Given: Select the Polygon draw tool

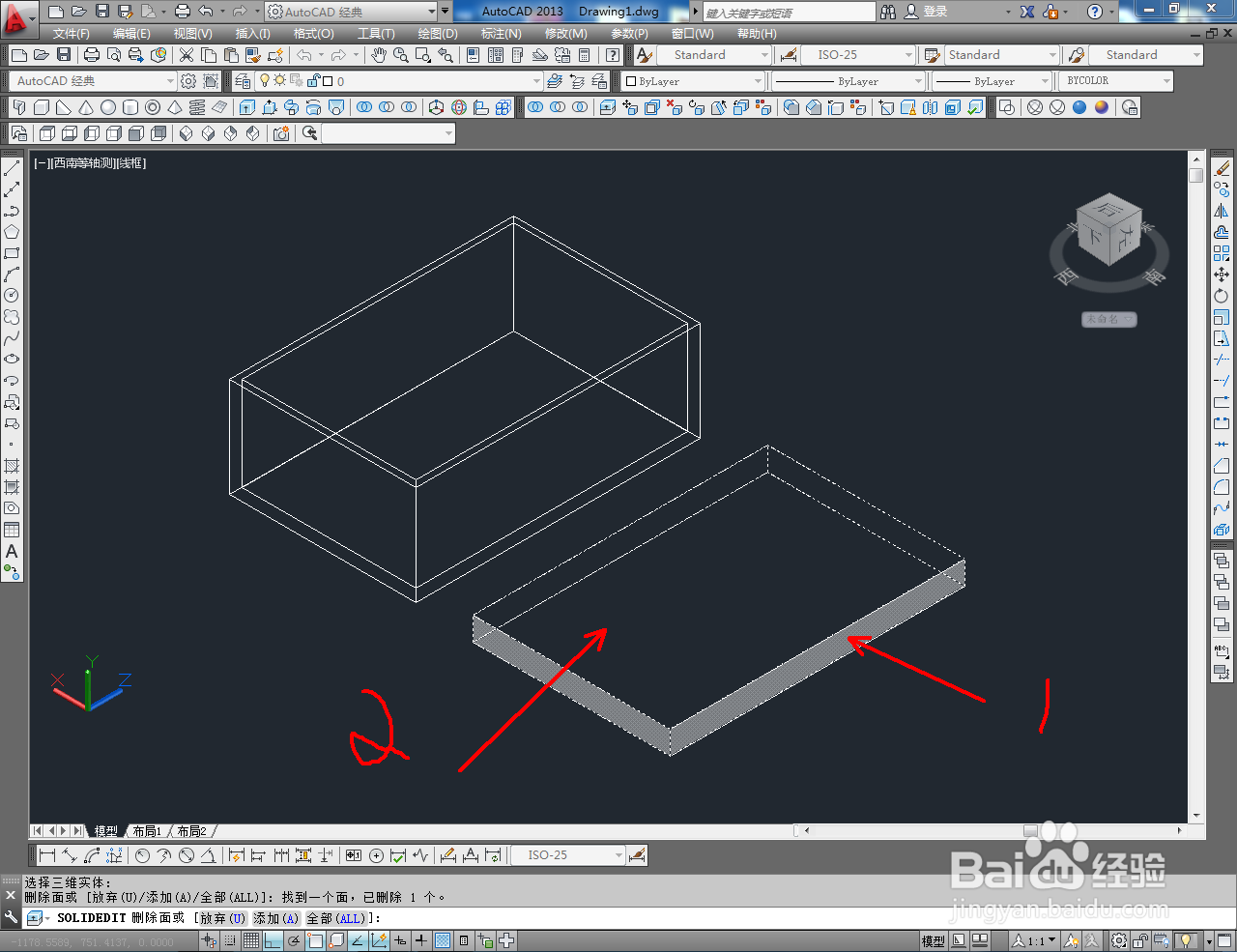Looking at the screenshot, I should pyautogui.click(x=12, y=232).
